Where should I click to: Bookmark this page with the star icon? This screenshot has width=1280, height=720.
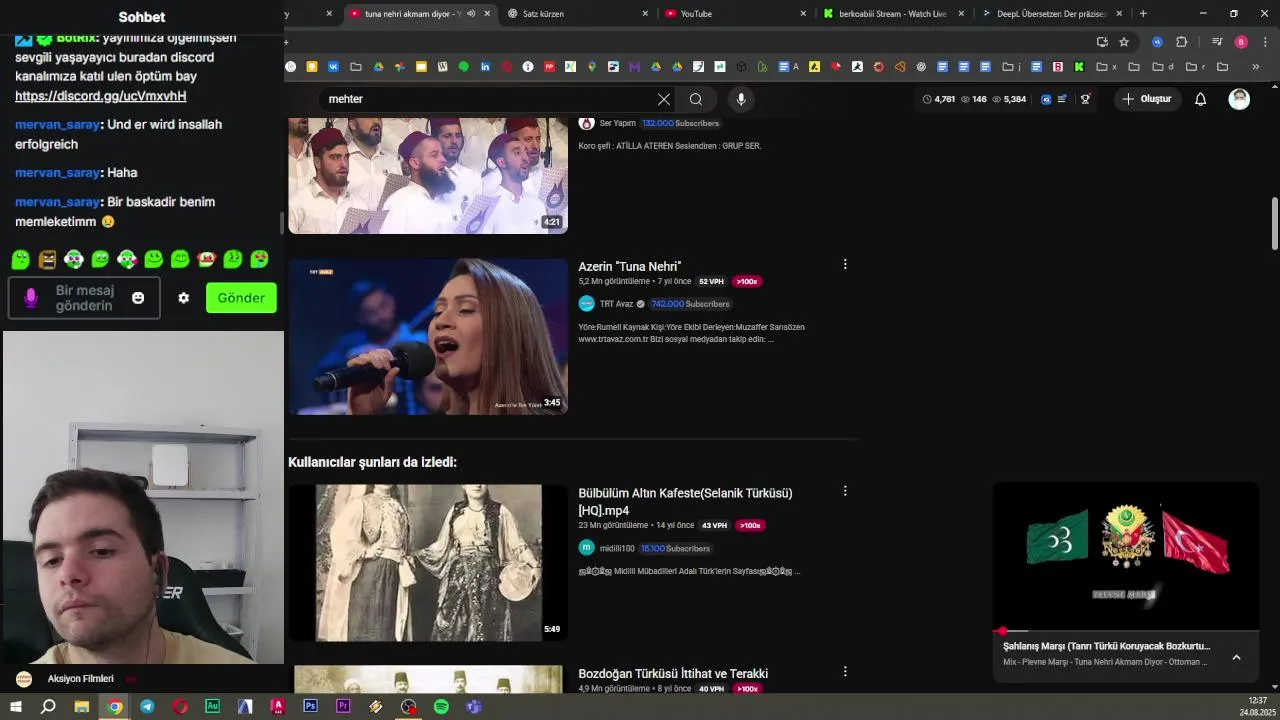1124,42
